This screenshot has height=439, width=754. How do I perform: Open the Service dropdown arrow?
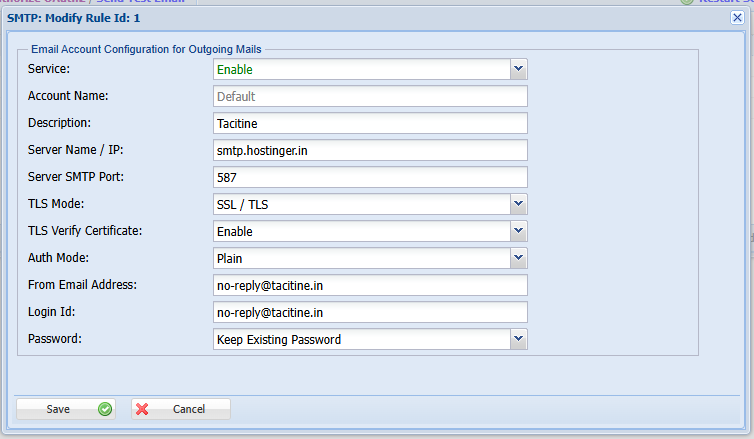[518, 69]
